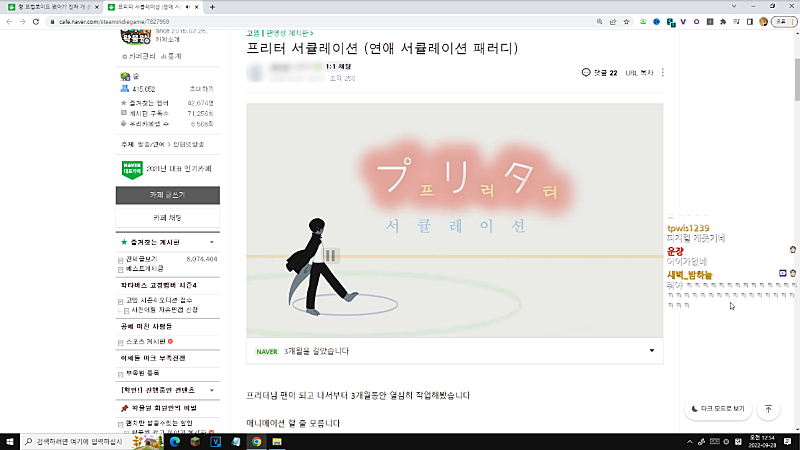Show hidden system tray icons
Screen dimensions: 800x450
689,442
